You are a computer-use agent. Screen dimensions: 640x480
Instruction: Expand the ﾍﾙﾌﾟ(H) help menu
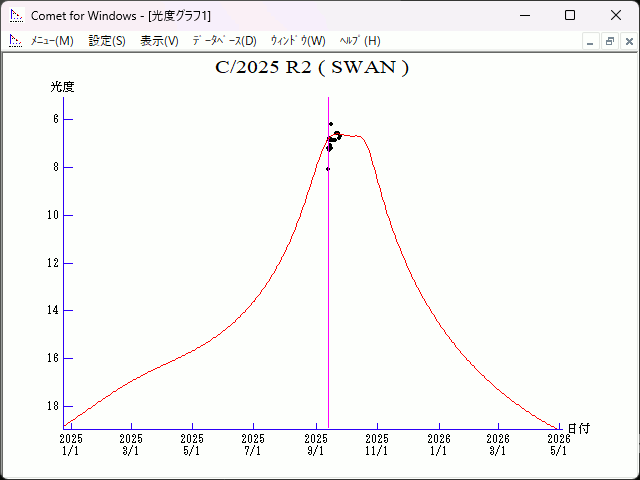pos(360,41)
